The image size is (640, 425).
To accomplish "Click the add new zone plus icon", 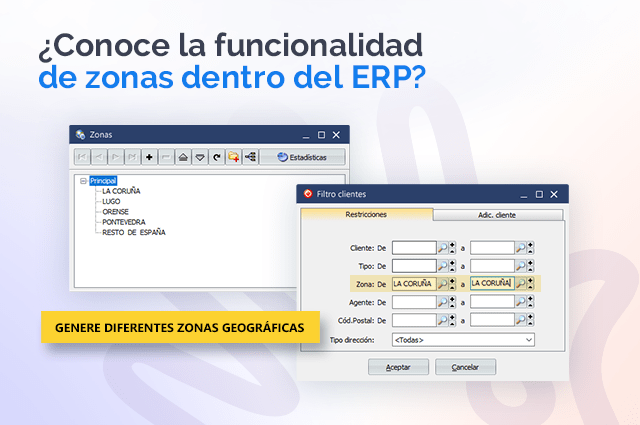I will point(149,157).
